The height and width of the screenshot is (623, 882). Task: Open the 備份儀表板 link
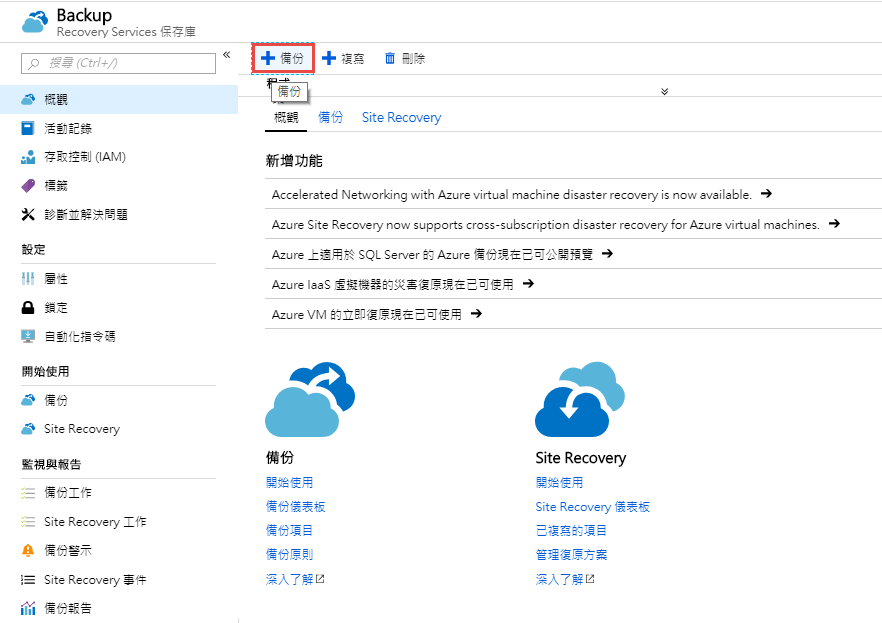(x=295, y=507)
